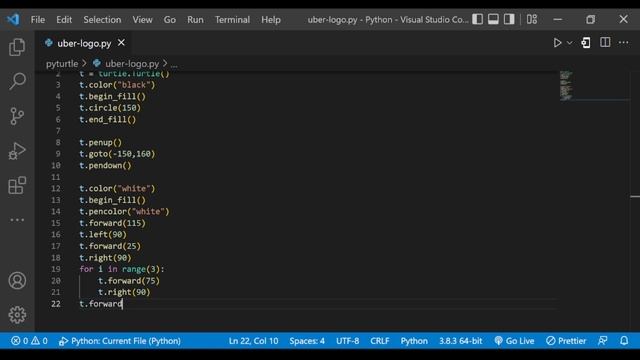
Task: Click line number 12 in gutter
Action: point(56,189)
